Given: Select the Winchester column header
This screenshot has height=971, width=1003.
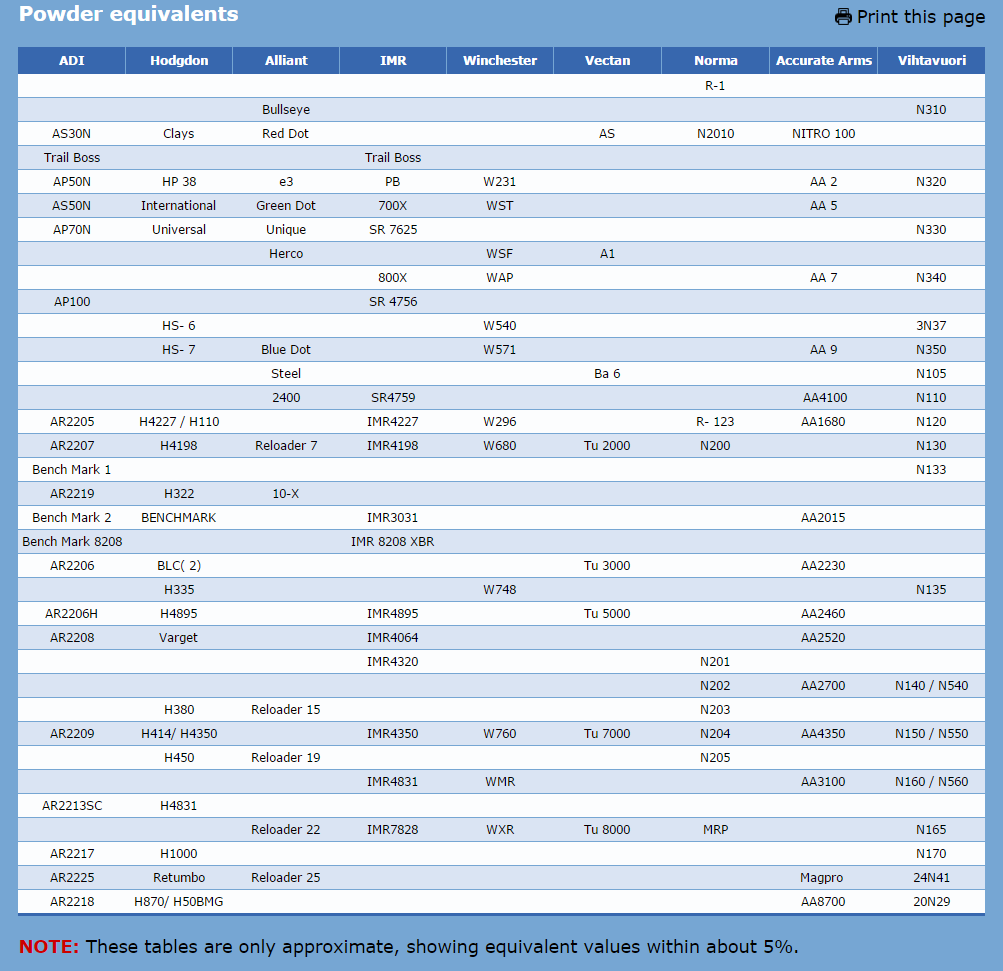Looking at the screenshot, I should click(x=500, y=61).
